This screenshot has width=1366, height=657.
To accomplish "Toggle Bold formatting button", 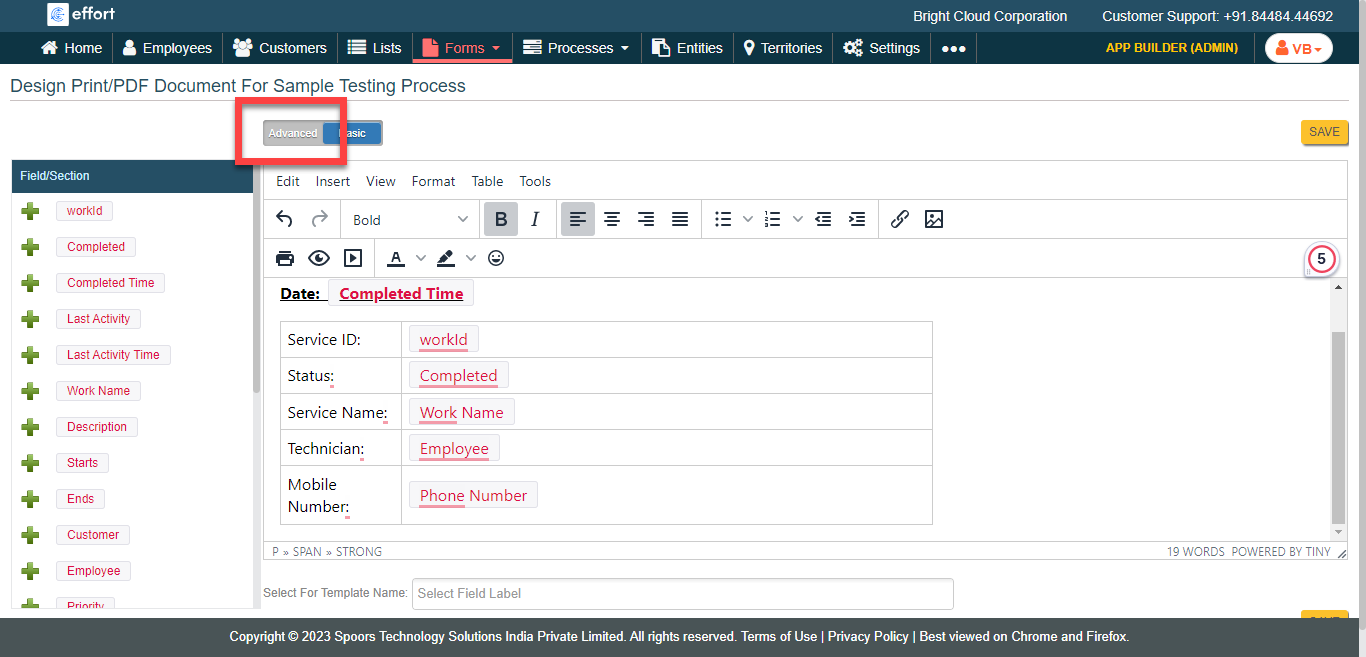I will [x=501, y=219].
